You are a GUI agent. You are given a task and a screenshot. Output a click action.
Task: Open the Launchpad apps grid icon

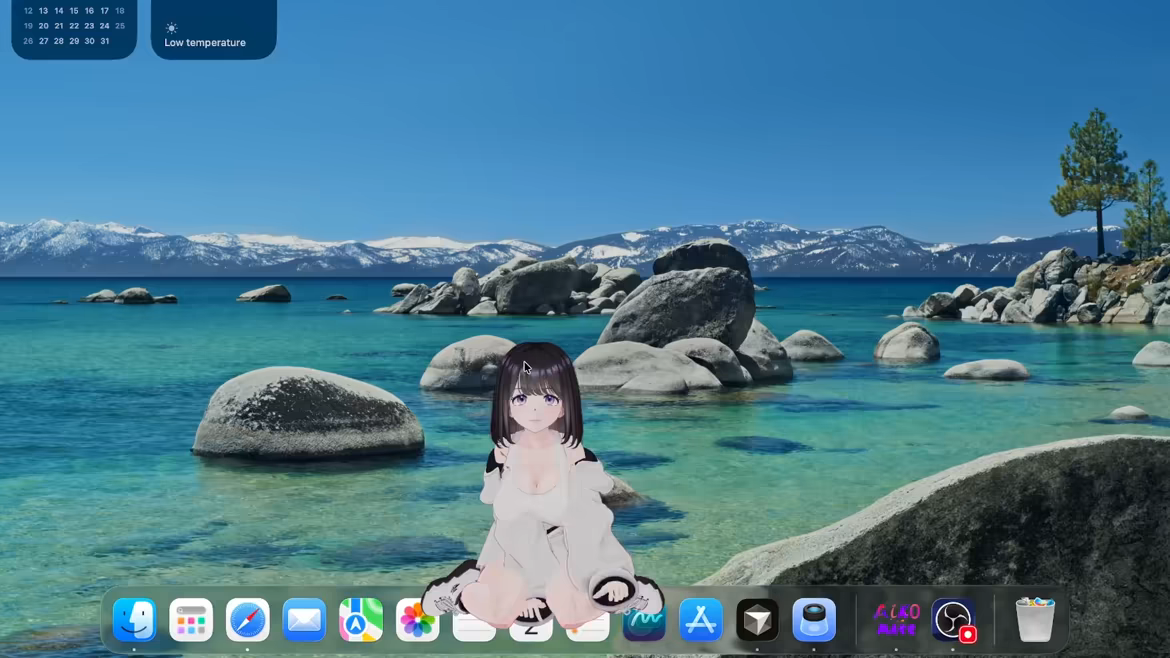[x=191, y=619]
